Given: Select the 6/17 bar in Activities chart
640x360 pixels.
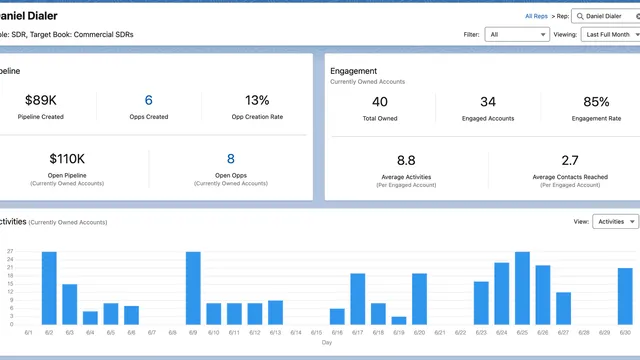Looking at the screenshot, I should [x=358, y=299].
